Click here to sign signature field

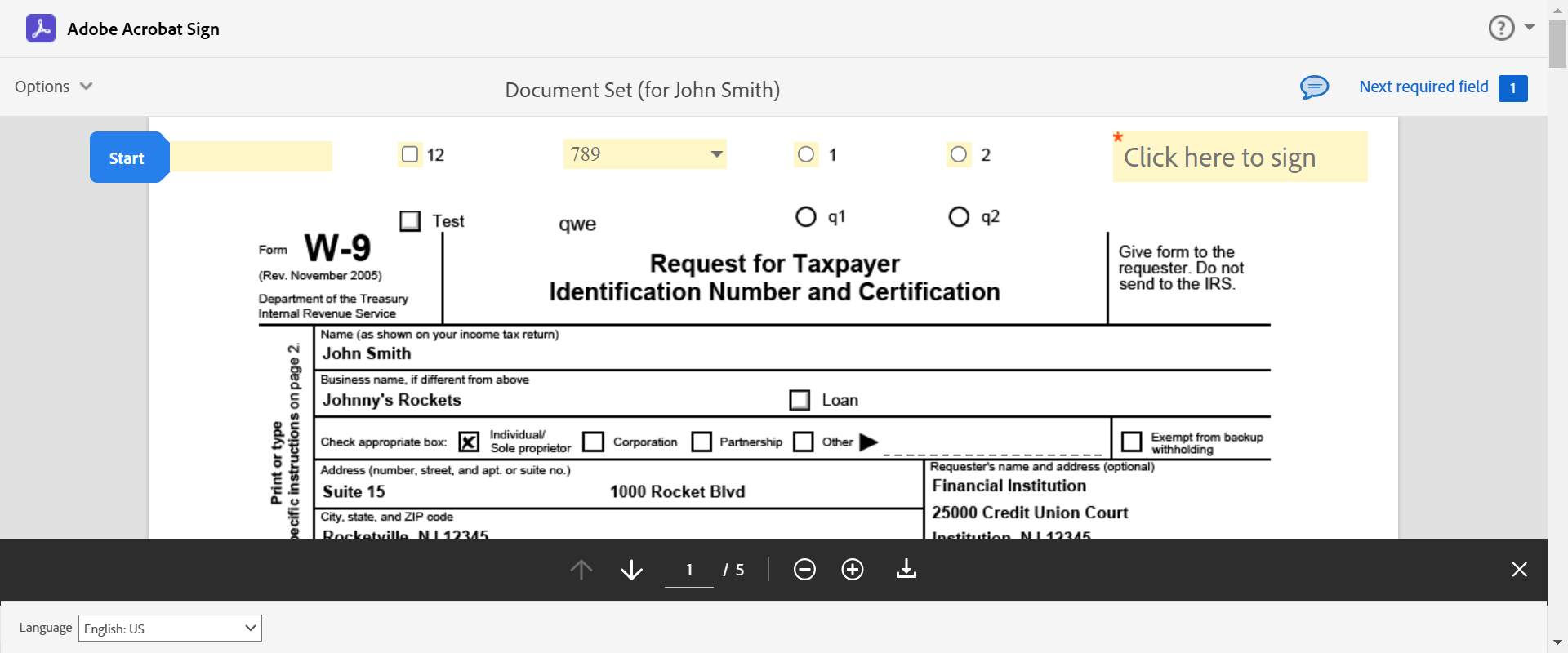(1240, 157)
